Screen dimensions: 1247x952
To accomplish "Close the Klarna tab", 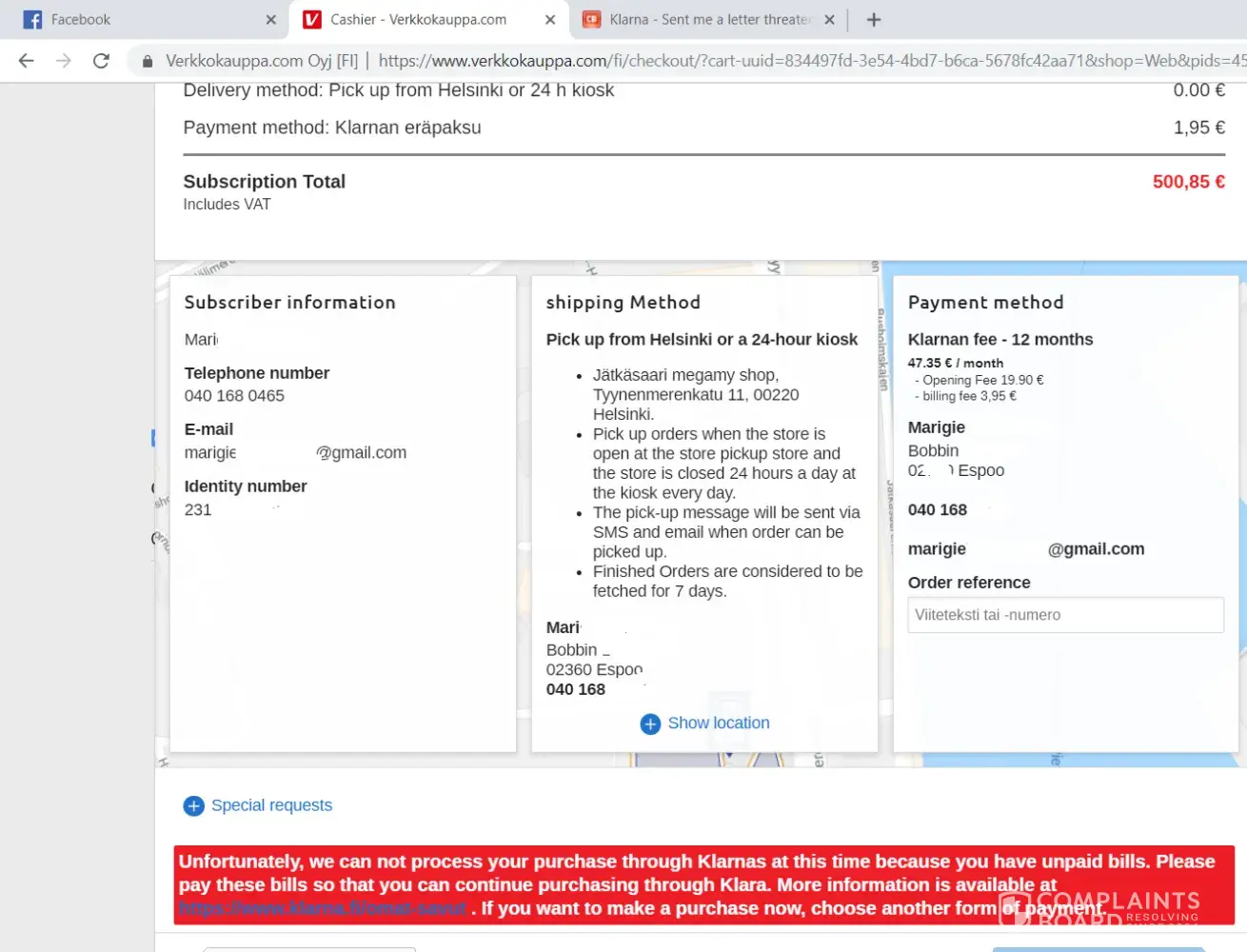I will pos(829,19).
